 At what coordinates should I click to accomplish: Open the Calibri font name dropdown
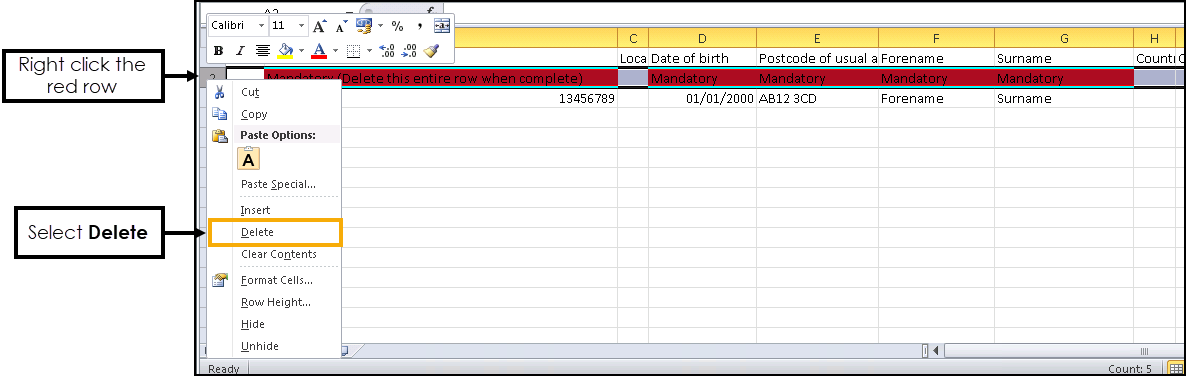262,26
